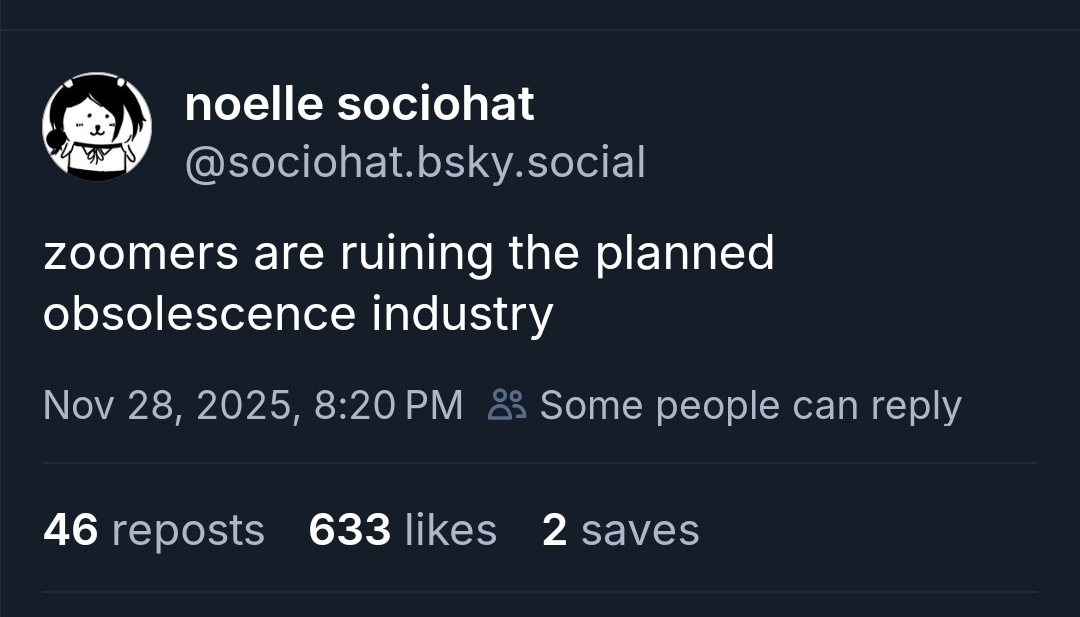Open "Some people can reply" settings
The height and width of the screenshot is (617, 1080).
point(750,405)
